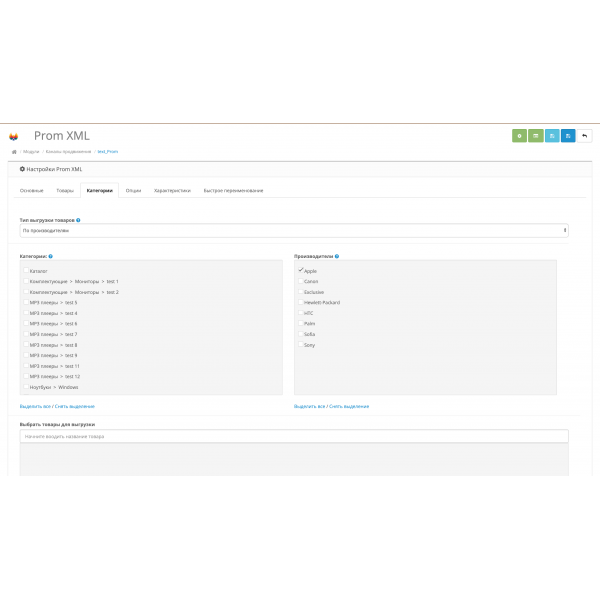600x600 pixels.
Task: Check the Exclusive manufacturer checkbox
Action: tap(301, 292)
